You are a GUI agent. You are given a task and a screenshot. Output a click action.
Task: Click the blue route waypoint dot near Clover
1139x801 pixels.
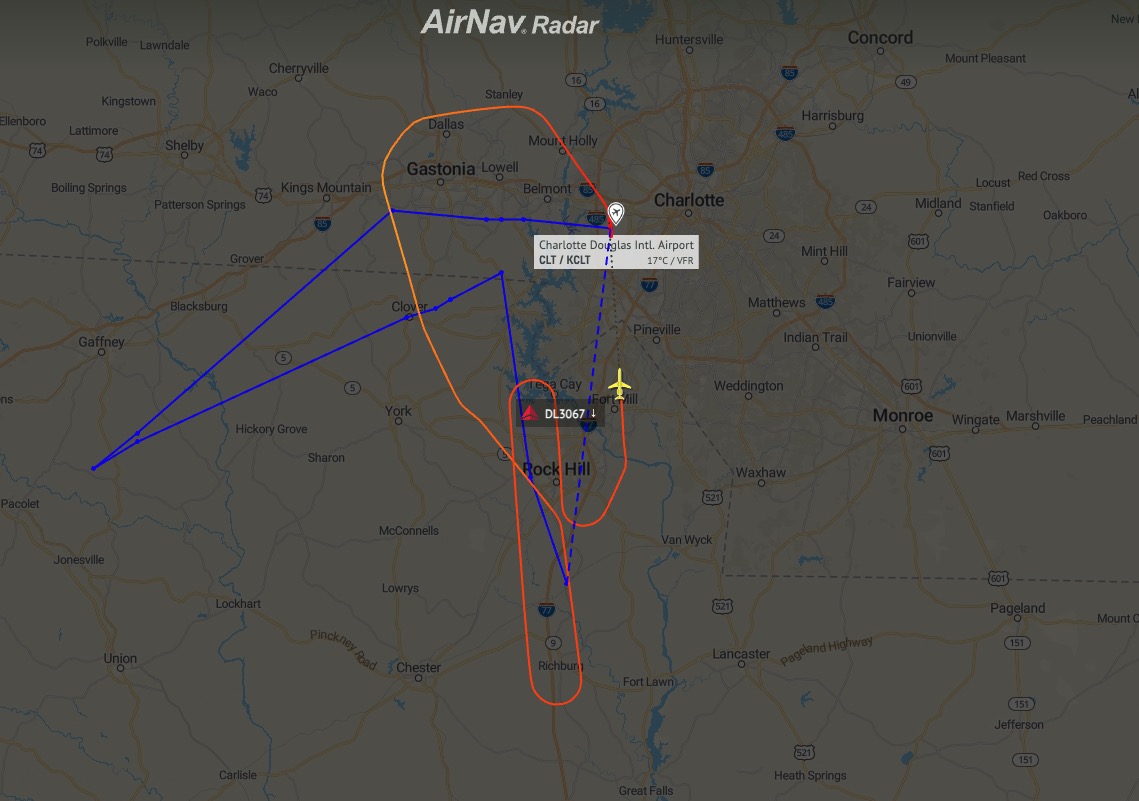tap(408, 317)
